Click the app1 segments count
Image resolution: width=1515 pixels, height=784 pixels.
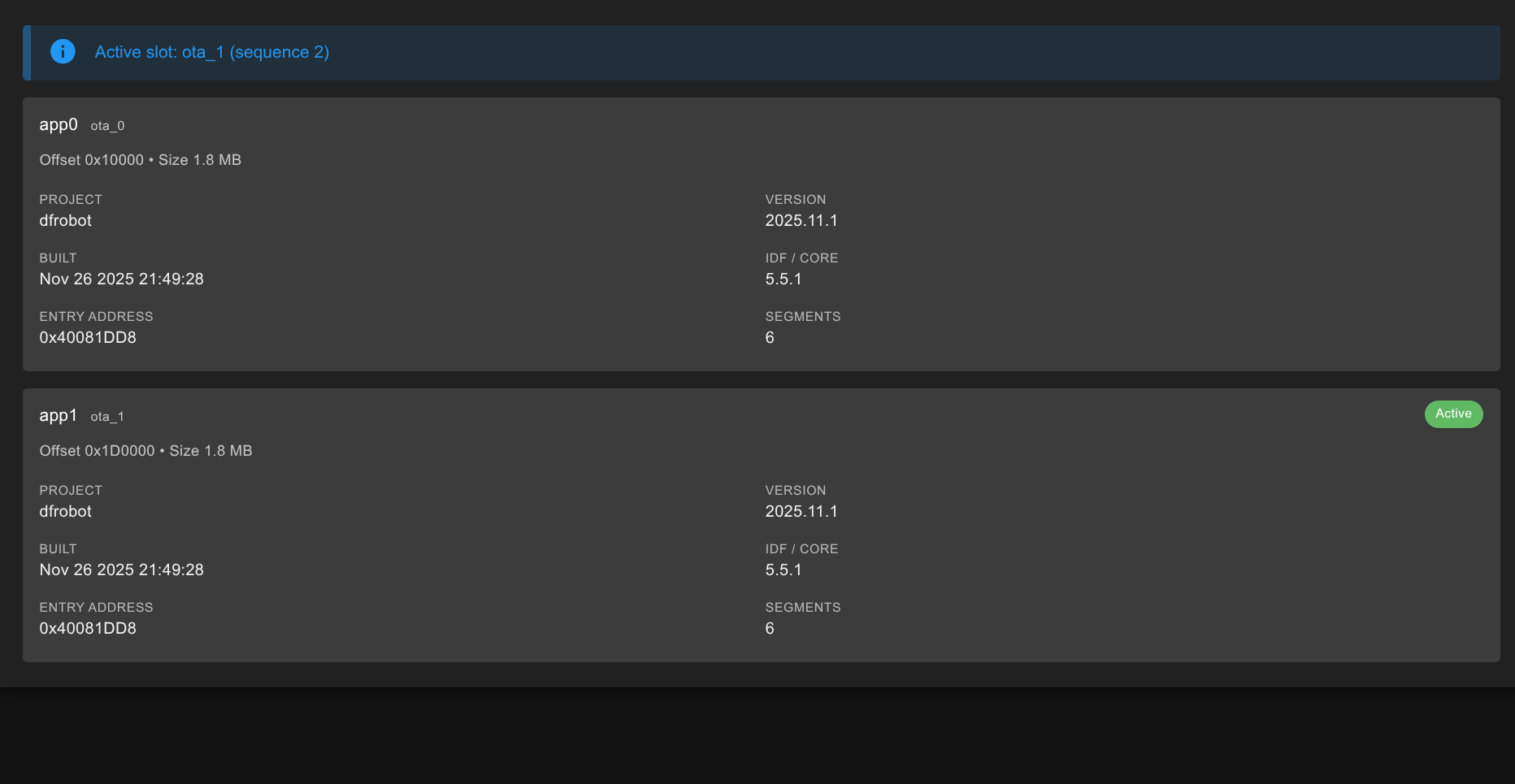click(770, 628)
